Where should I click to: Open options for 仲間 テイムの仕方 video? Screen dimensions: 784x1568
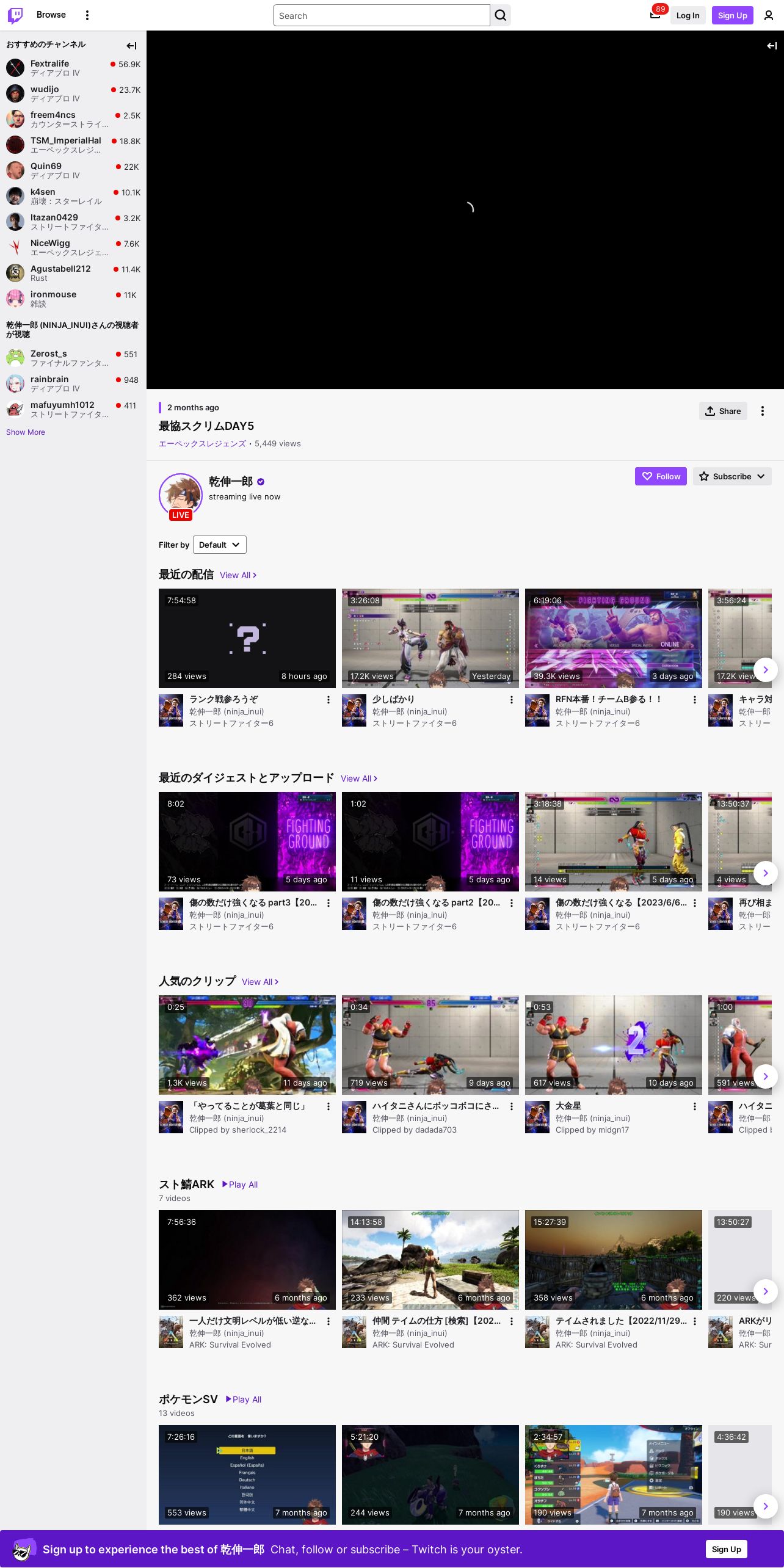click(x=512, y=1321)
